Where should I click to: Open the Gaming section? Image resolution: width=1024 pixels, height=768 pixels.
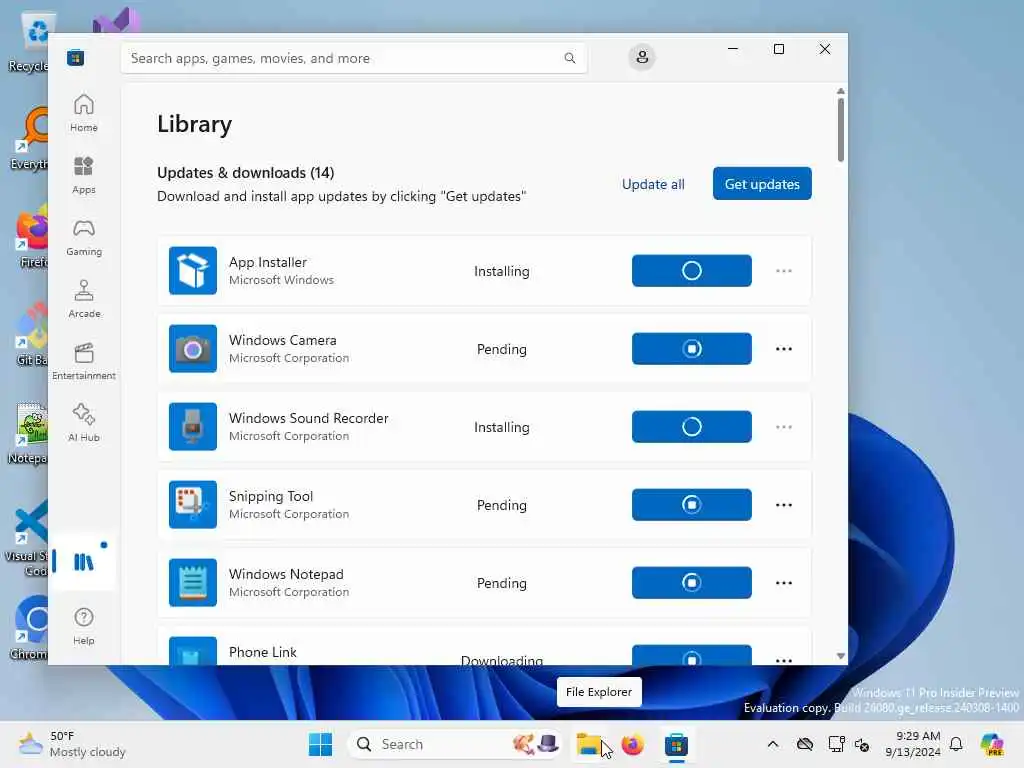84,237
